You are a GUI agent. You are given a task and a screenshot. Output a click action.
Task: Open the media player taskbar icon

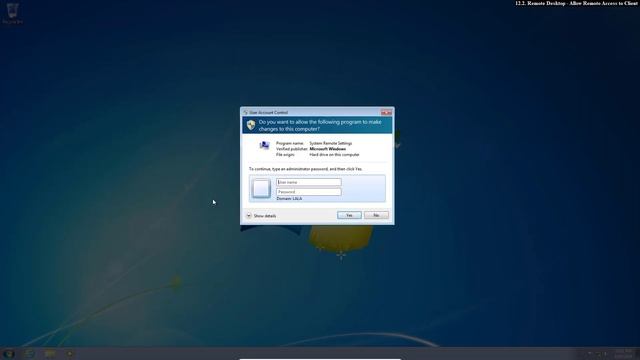click(70, 353)
